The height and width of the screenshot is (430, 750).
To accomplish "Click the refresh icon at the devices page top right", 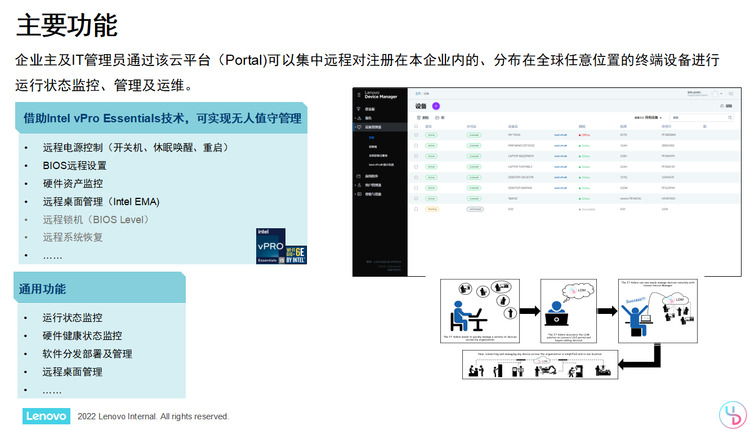I will [722, 106].
